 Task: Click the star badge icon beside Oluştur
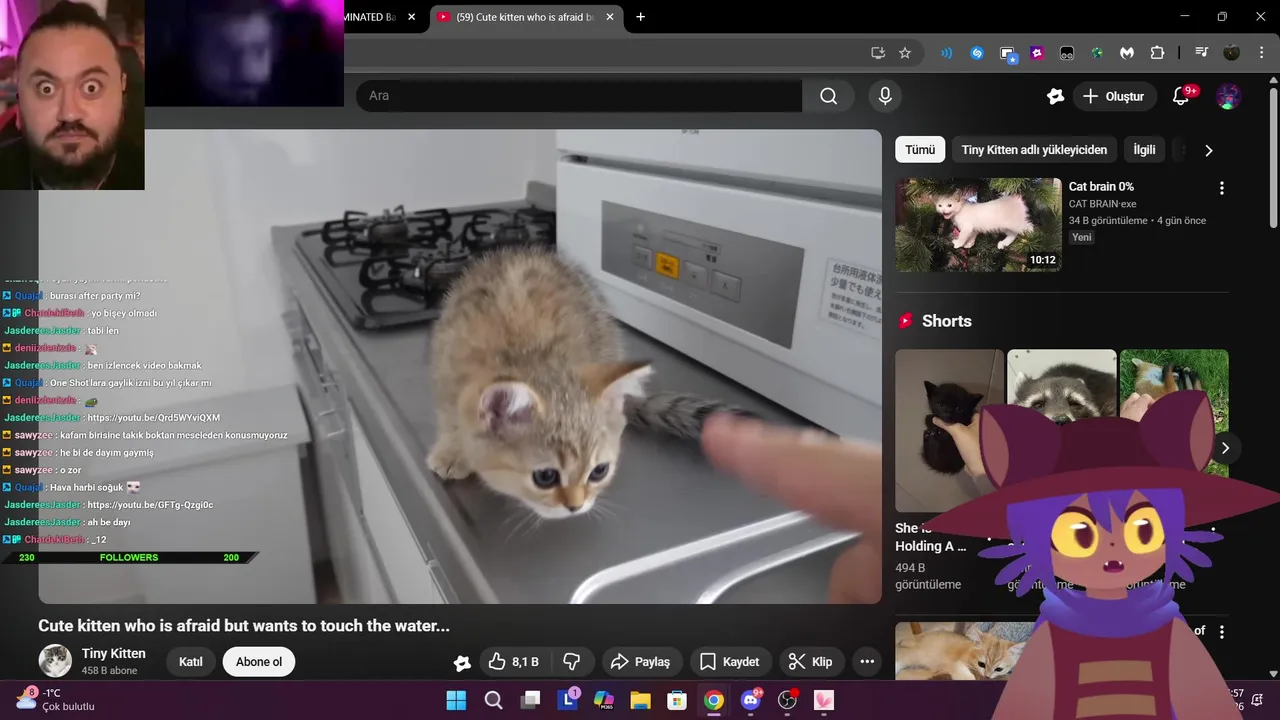(1055, 96)
